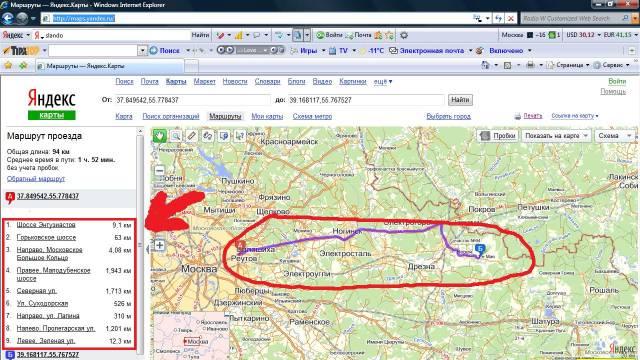
Task: Click the Печать link
Action: pyautogui.click(x=533, y=116)
